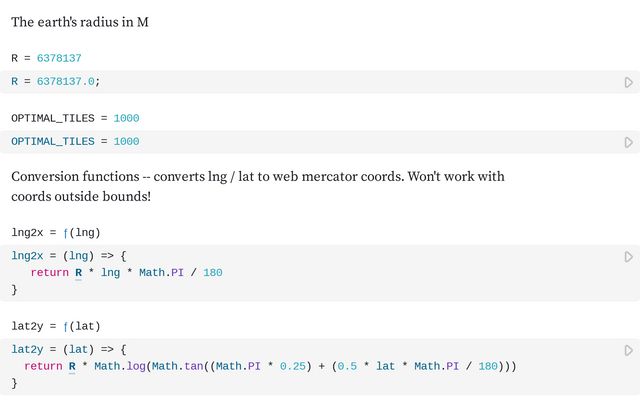This screenshot has width=640, height=400.
Task: Click the 1000 output value
Action: click(126, 118)
